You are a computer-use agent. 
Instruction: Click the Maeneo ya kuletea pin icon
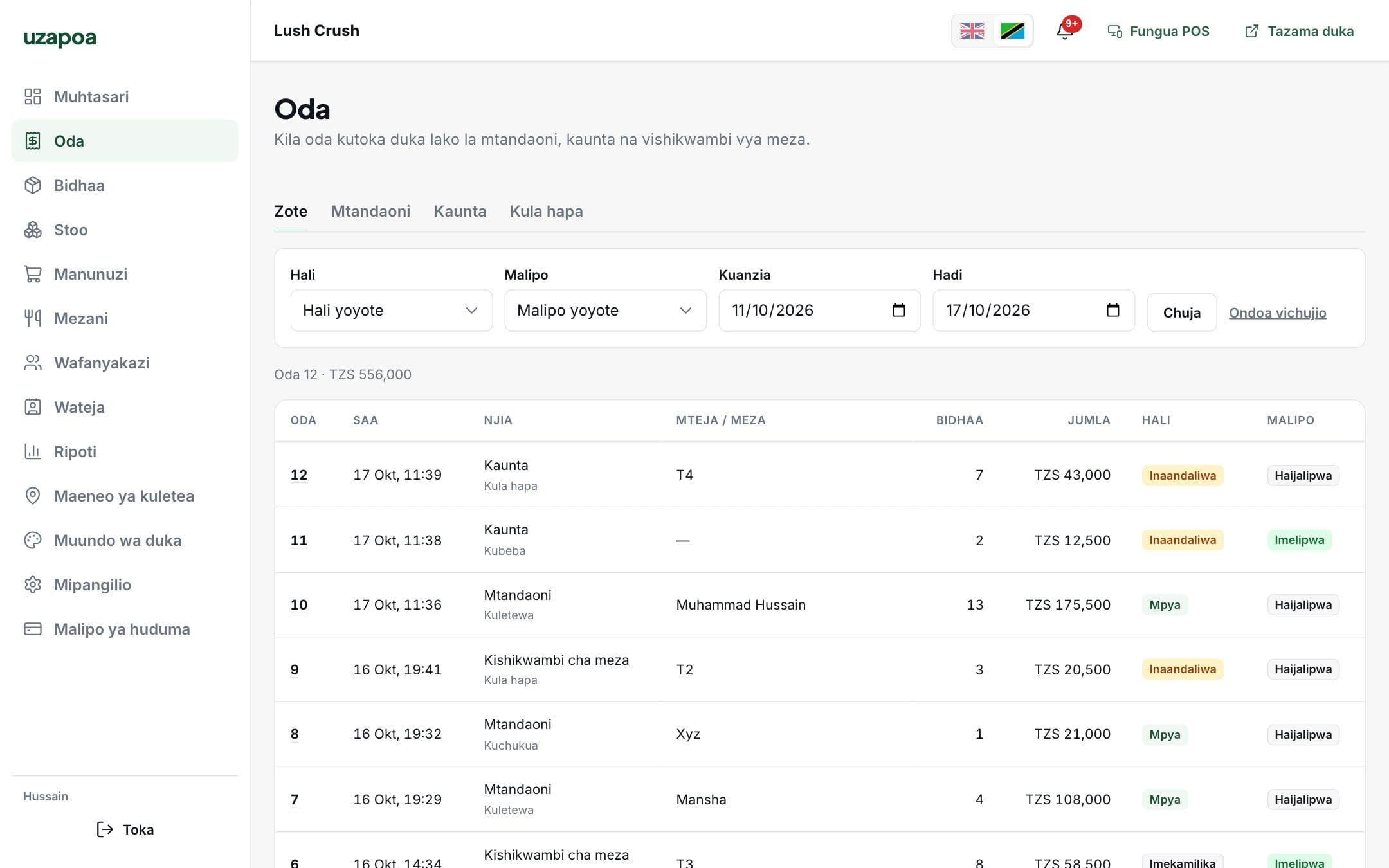33,496
